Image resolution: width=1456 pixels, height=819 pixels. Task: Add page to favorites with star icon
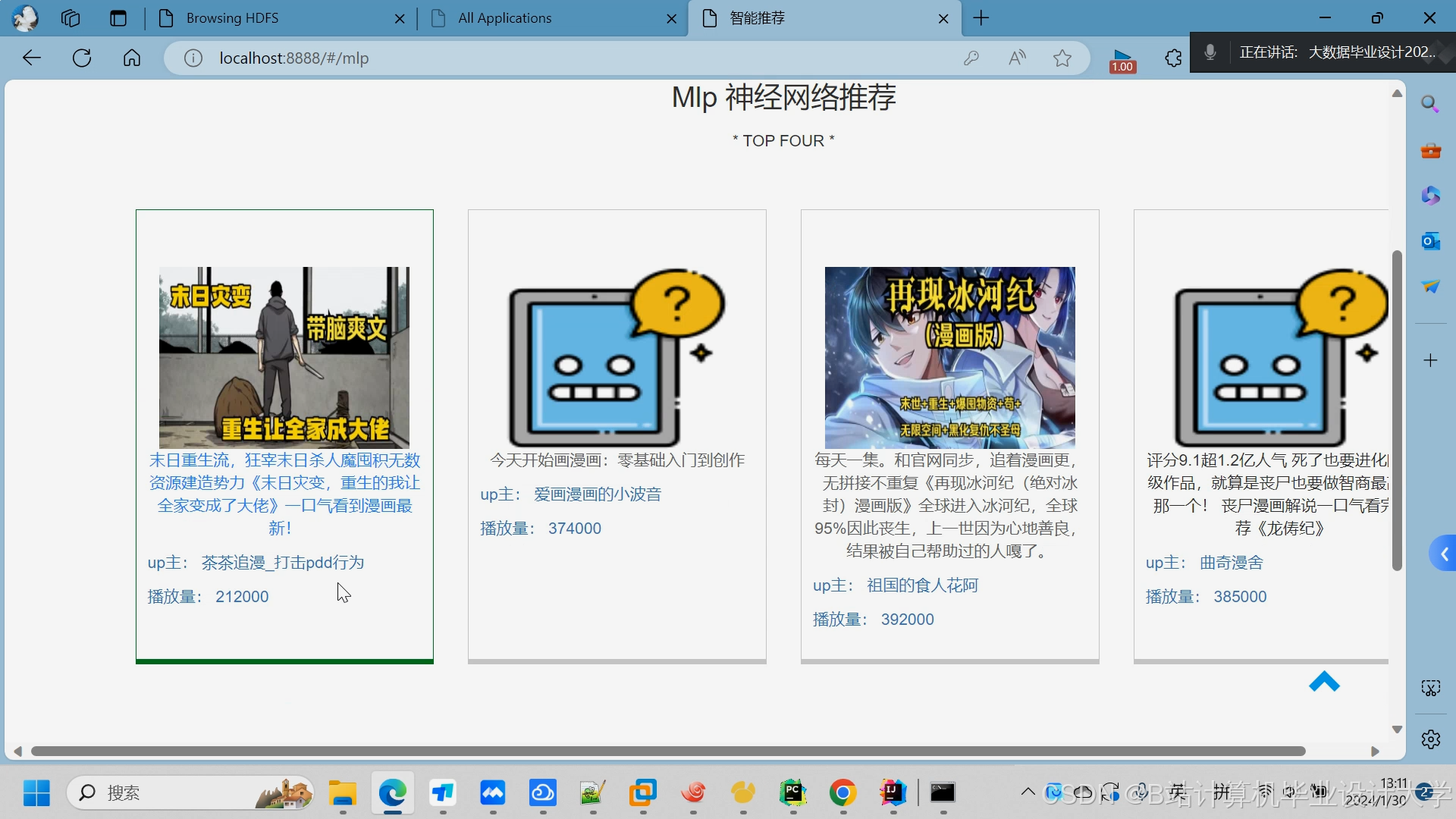pos(1062,58)
